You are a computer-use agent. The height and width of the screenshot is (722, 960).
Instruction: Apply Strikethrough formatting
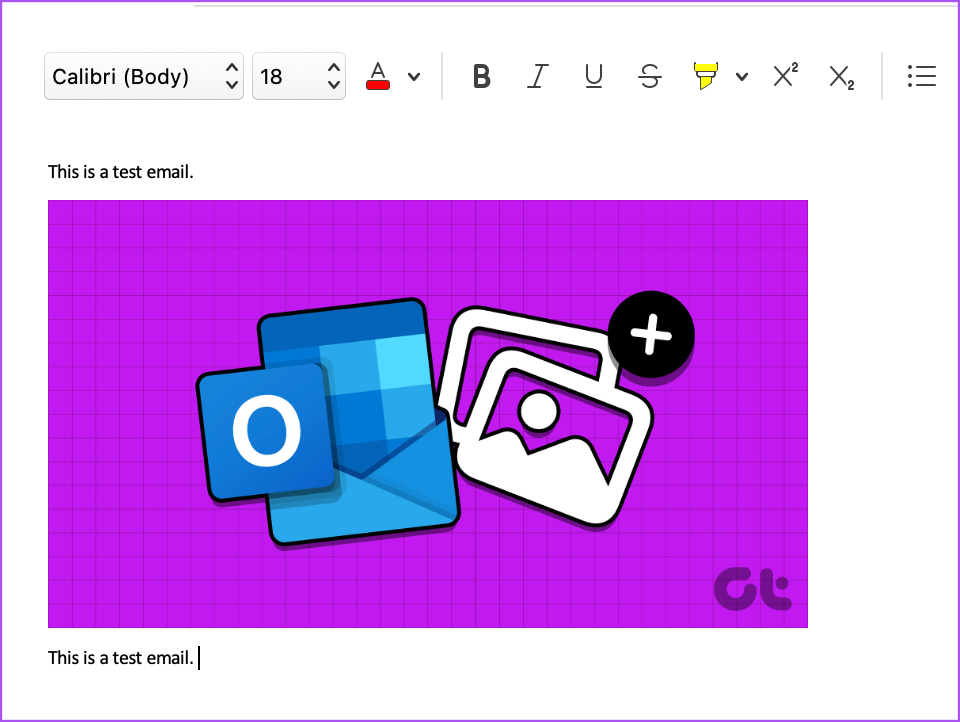tap(650, 77)
